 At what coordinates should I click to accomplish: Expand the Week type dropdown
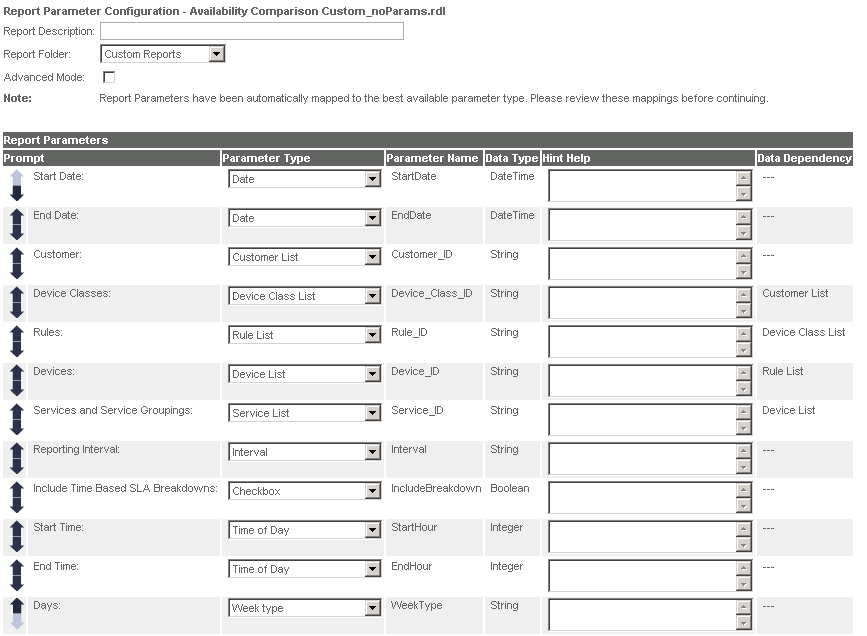[305, 608]
